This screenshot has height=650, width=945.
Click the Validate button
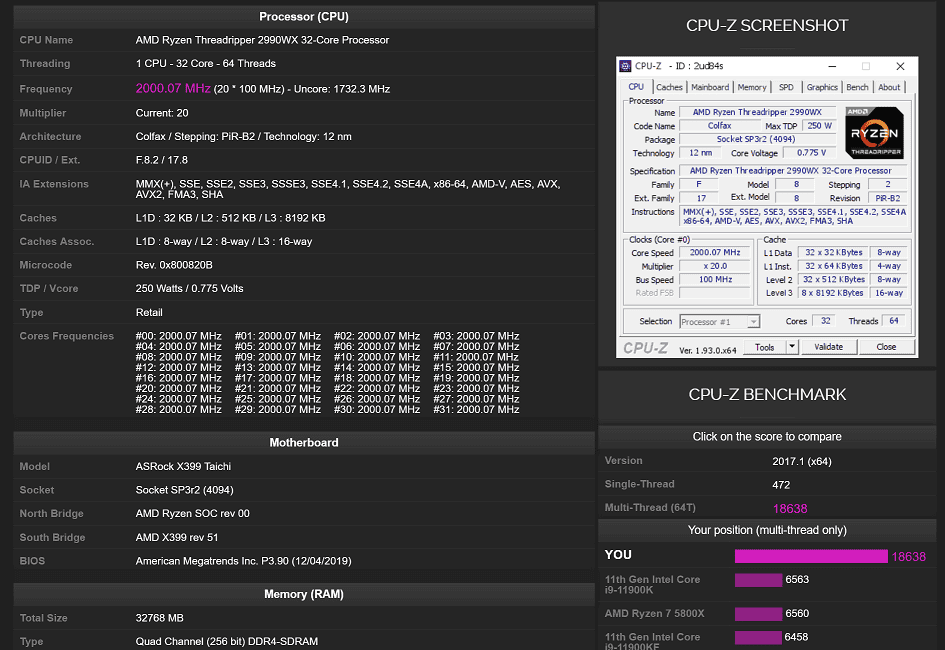[829, 347]
